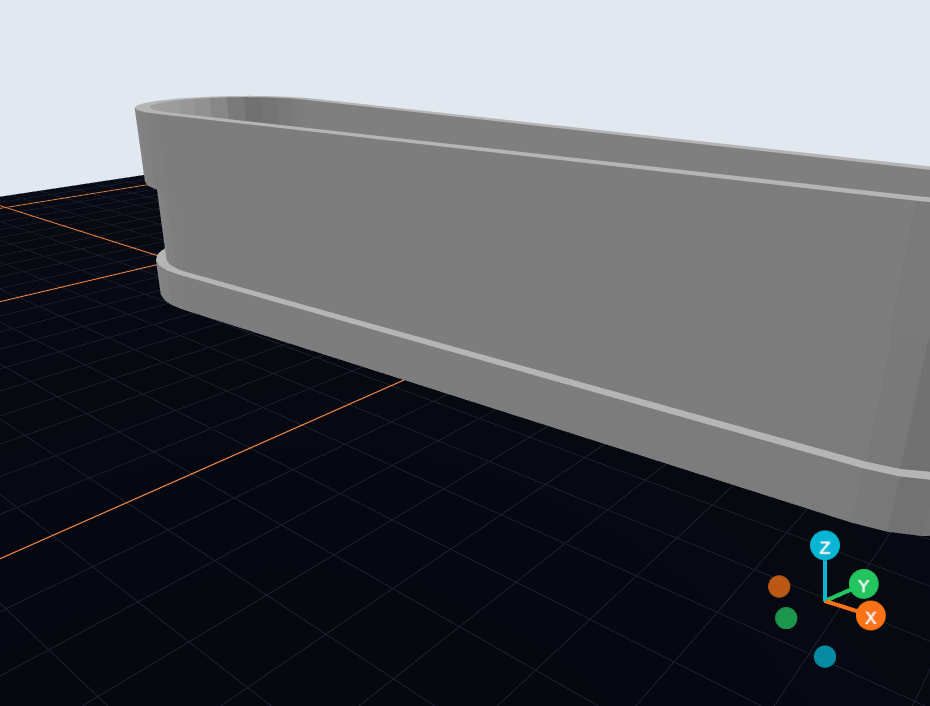The width and height of the screenshot is (930, 706).
Task: Click the unlabeled dark green negative Y handle
Action: point(786,618)
